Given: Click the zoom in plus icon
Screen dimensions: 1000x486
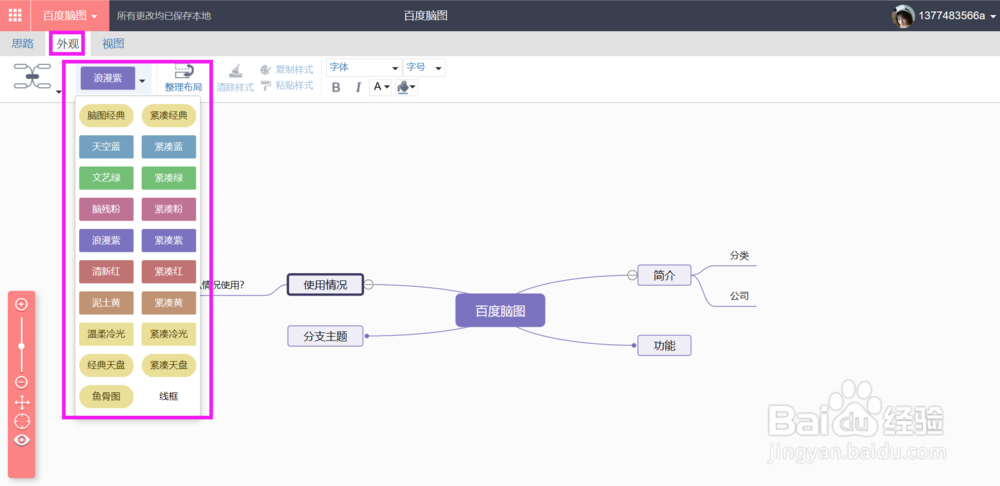Looking at the screenshot, I should pos(21,304).
